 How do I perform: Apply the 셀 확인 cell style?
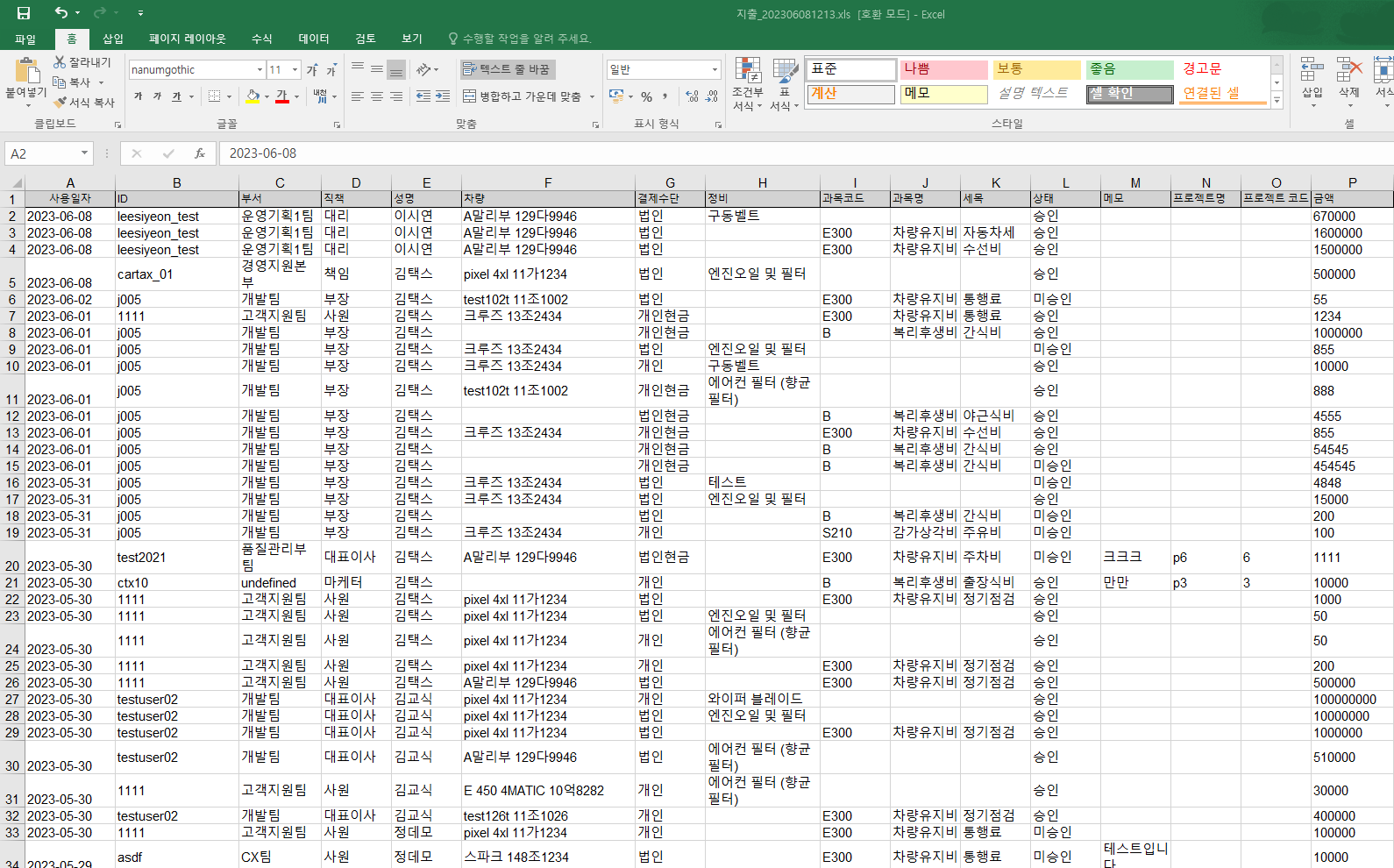[x=1130, y=94]
